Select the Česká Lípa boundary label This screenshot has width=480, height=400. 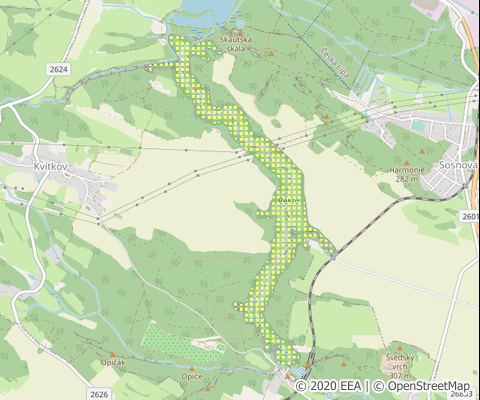coord(335,63)
